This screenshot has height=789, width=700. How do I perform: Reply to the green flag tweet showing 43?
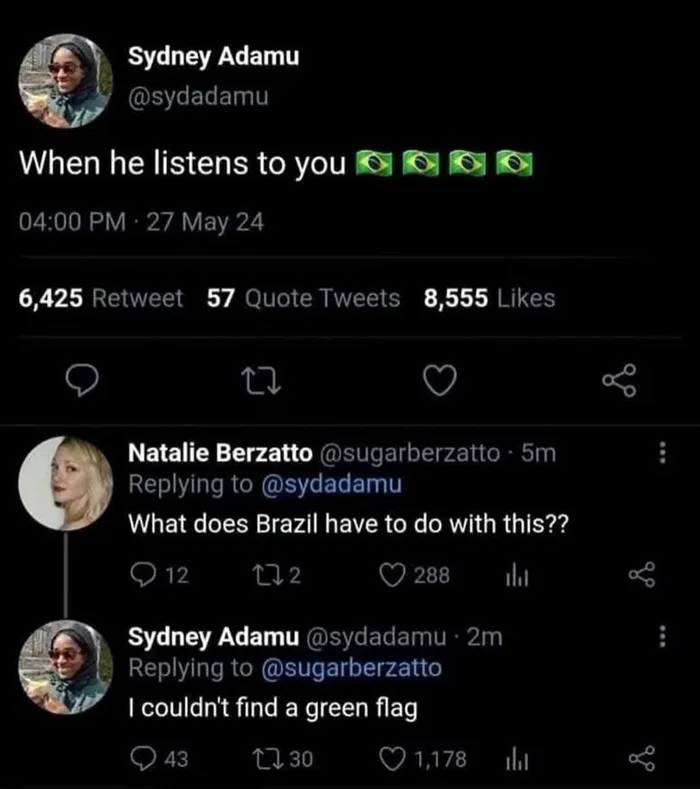click(x=159, y=758)
